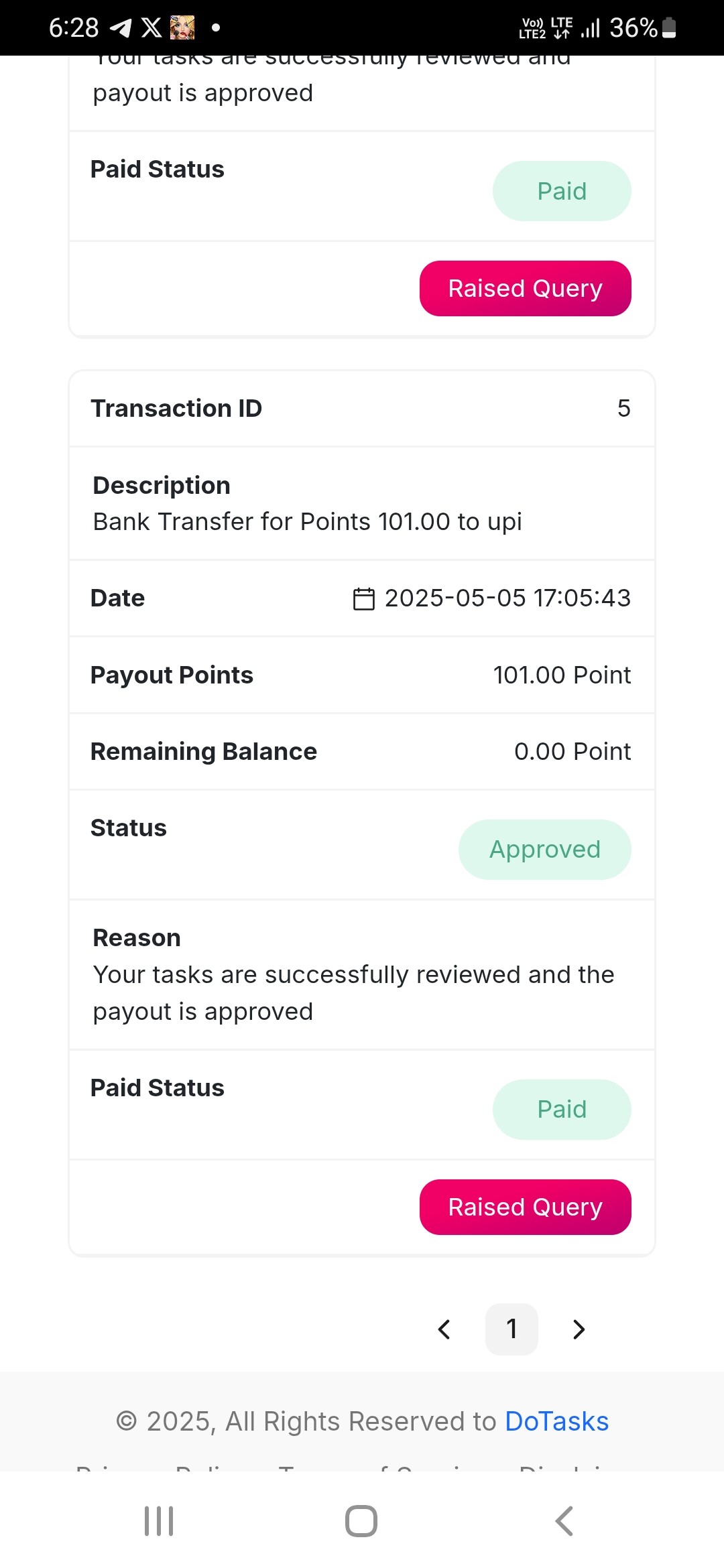Tap the Android back navigation arrow

point(564,1521)
